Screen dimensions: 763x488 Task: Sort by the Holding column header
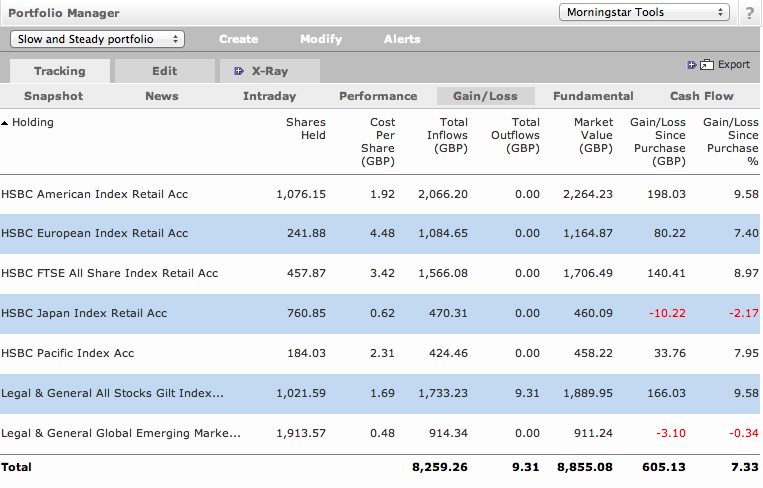[33, 122]
